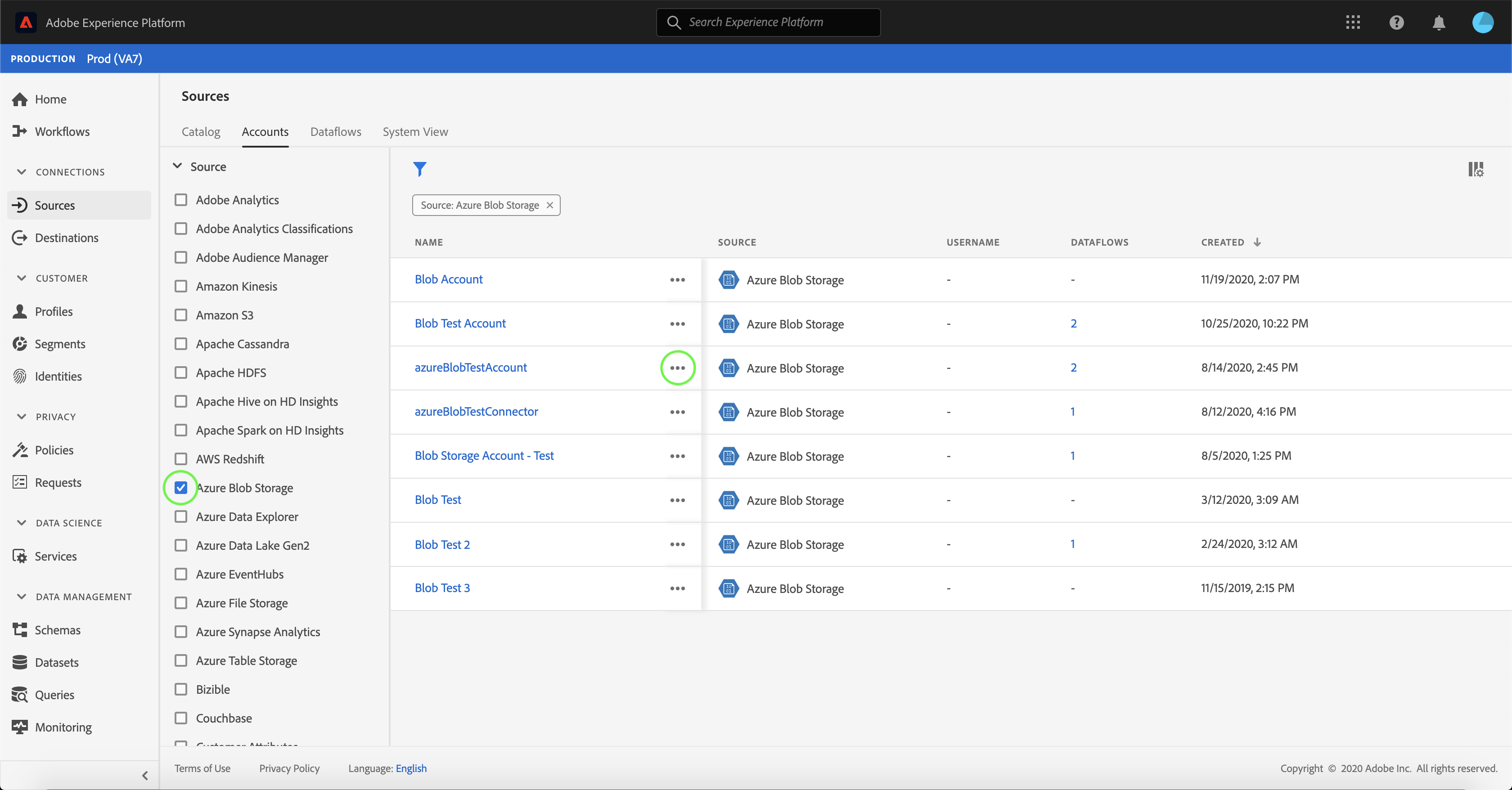Image resolution: width=1512 pixels, height=790 pixels.
Task: Collapse the Connections navigation group
Action: [22, 172]
